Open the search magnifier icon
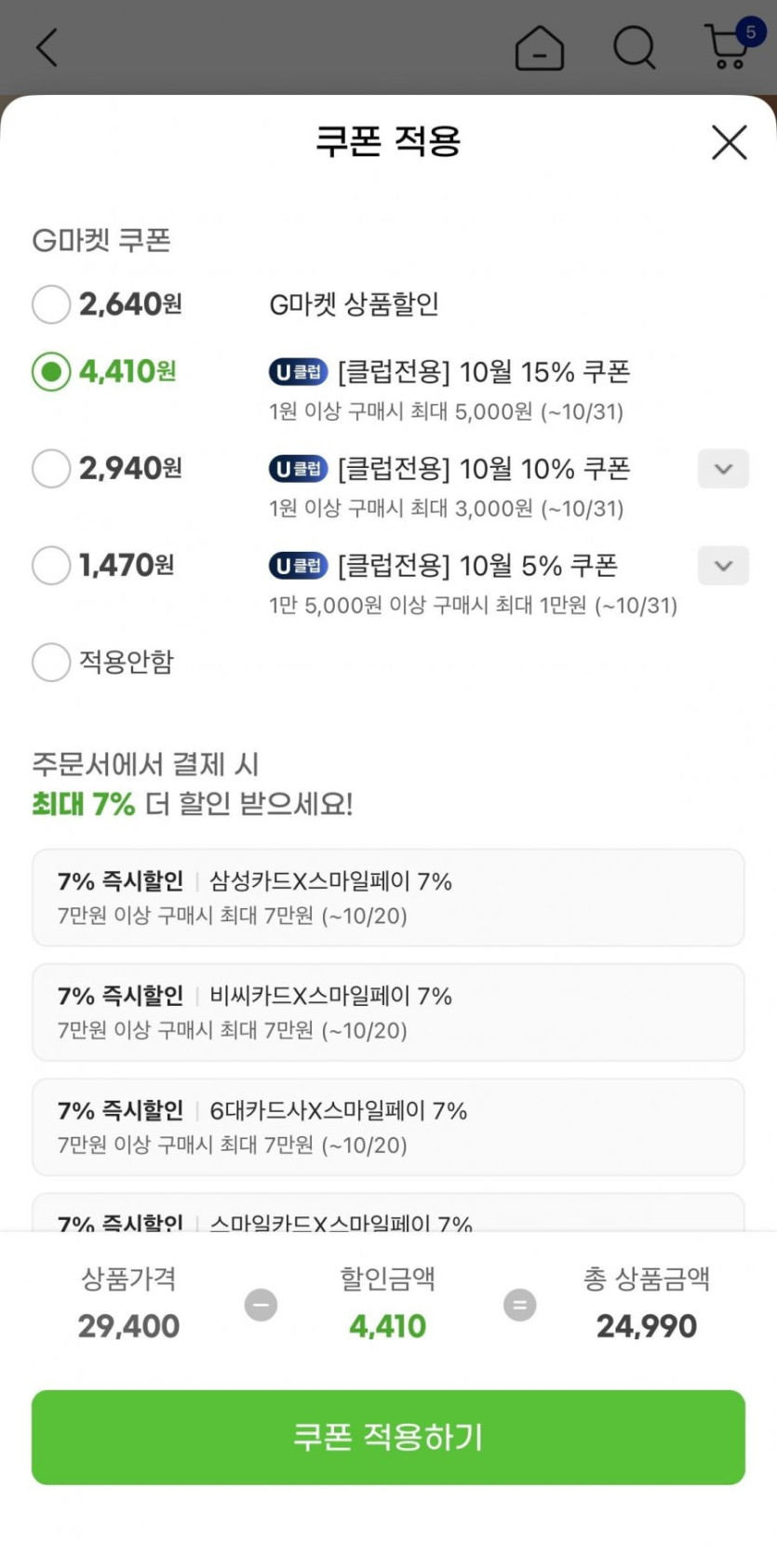Viewport: 777px width, 1568px height. click(634, 47)
